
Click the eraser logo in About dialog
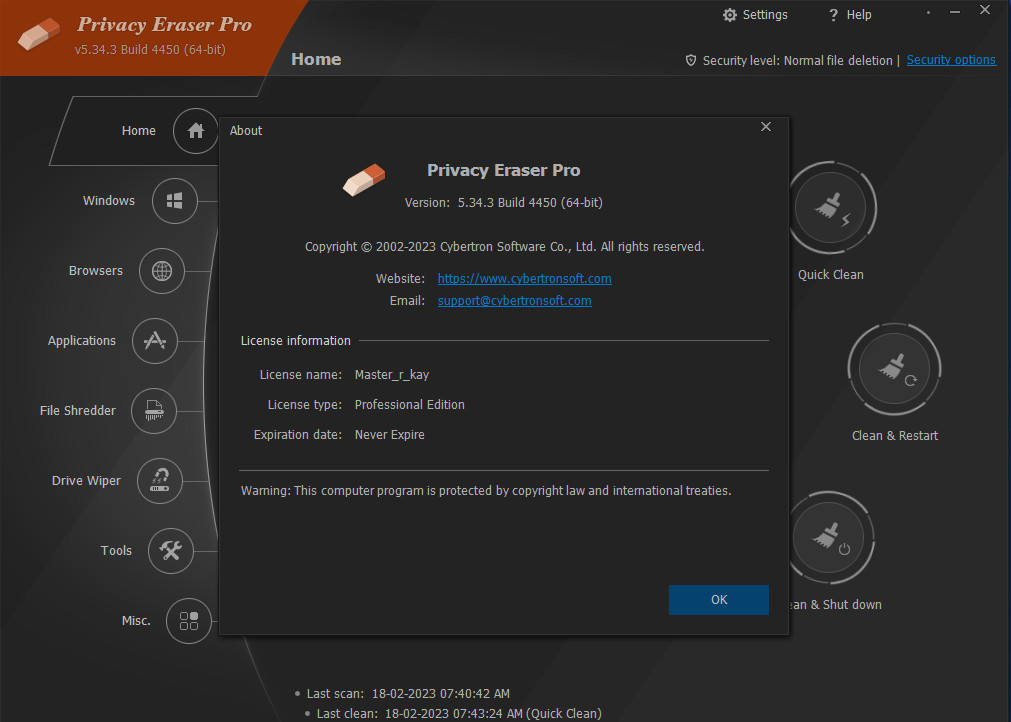coord(364,179)
